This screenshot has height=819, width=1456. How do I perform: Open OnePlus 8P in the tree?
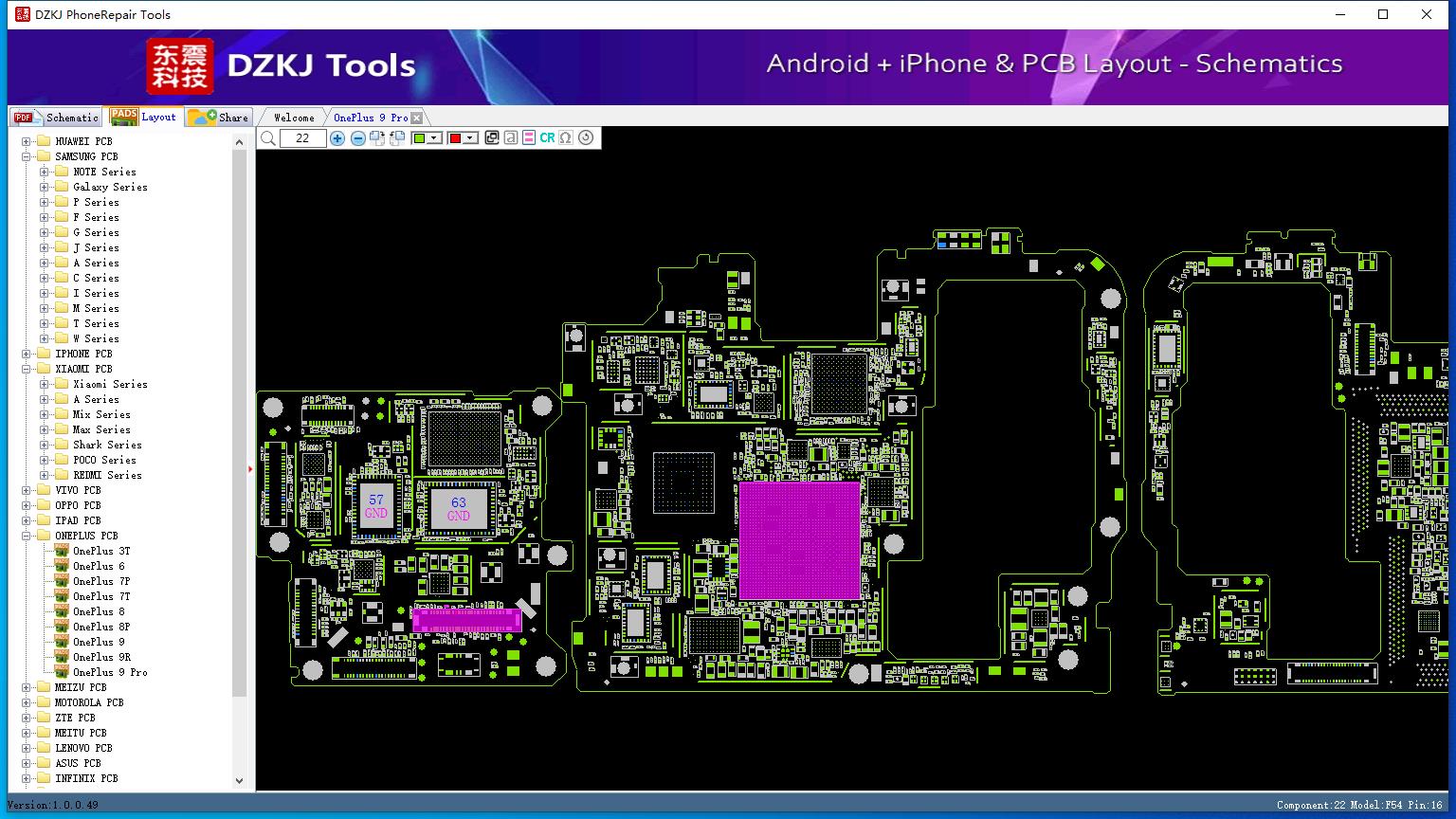(x=100, y=627)
